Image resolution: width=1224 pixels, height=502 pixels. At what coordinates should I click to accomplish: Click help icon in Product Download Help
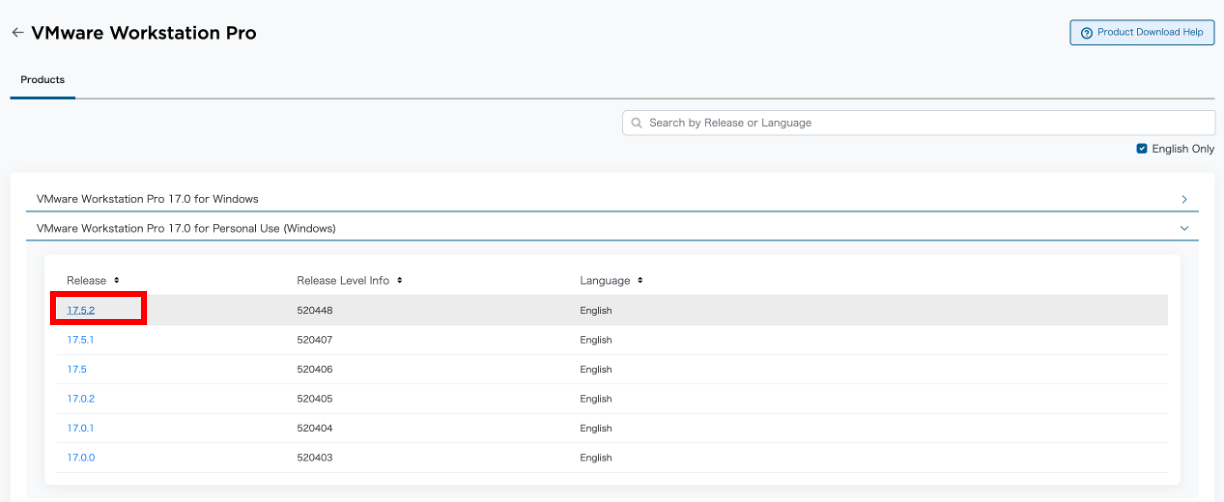(1087, 33)
